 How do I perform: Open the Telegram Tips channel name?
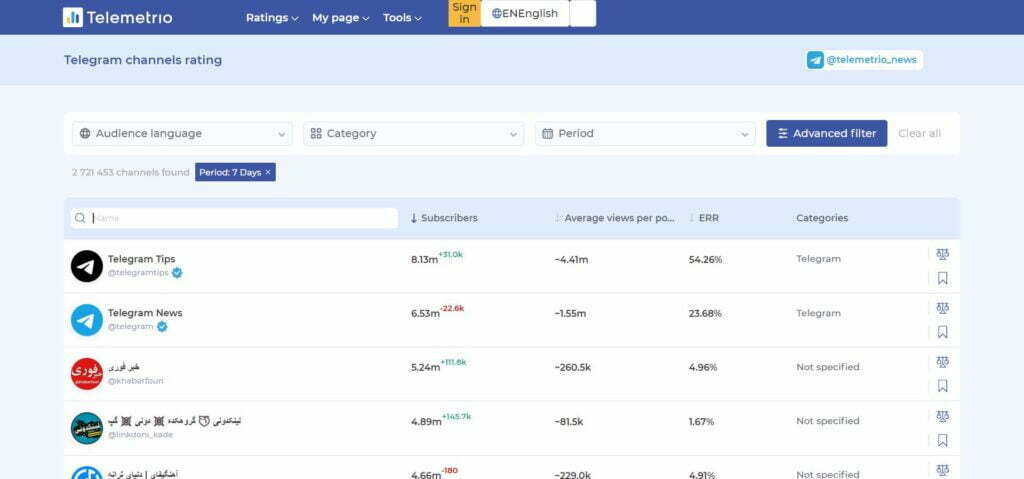142,259
